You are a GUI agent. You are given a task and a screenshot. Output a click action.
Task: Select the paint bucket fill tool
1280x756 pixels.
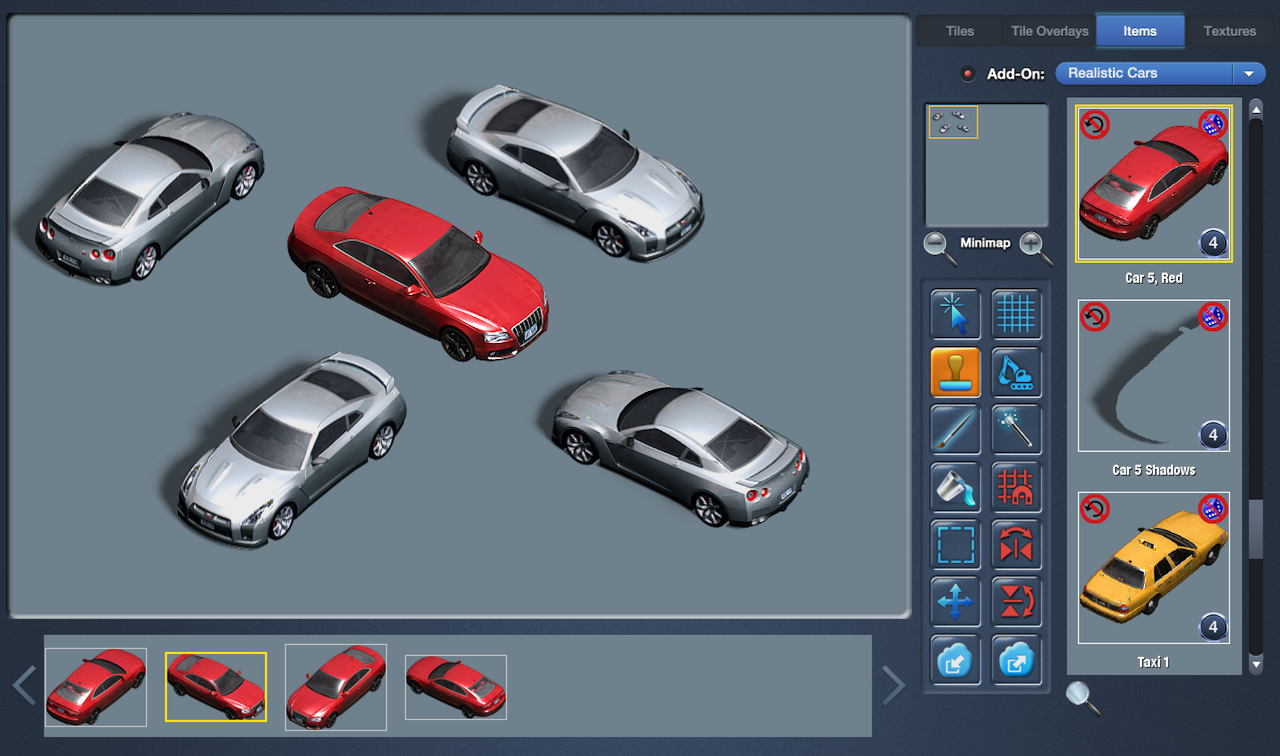point(955,487)
